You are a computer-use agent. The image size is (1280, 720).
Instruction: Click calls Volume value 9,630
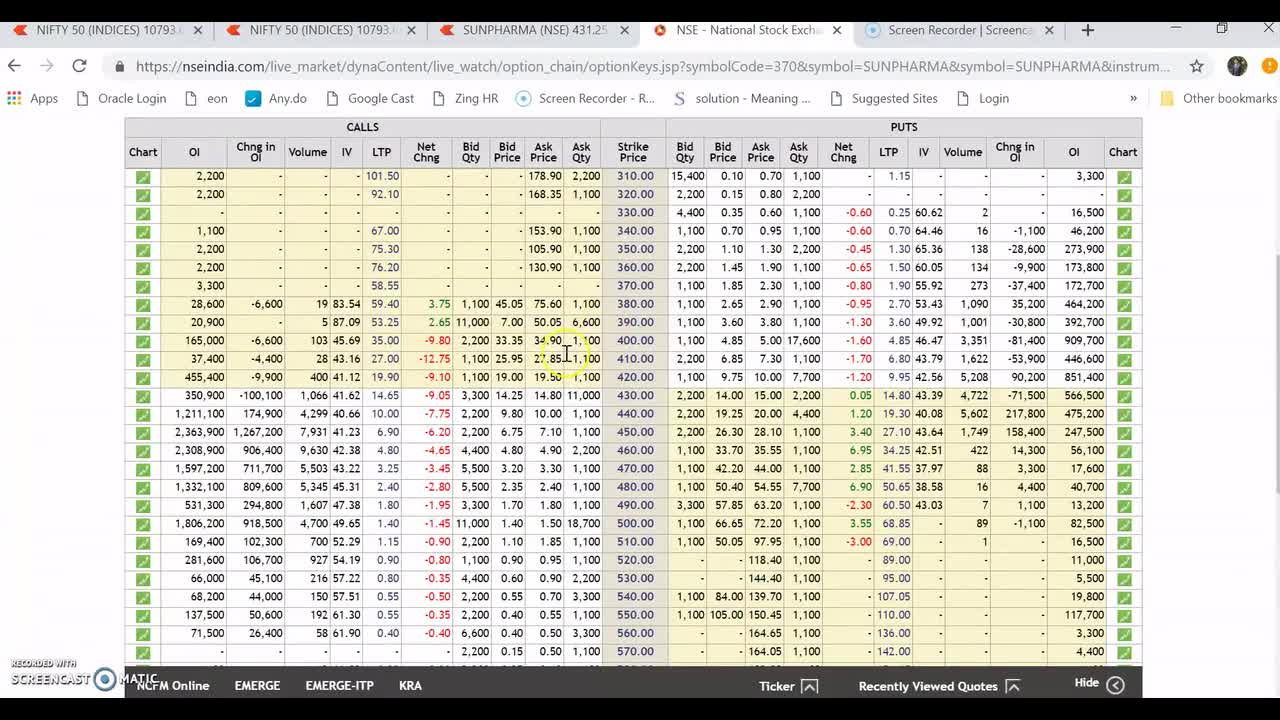313,451
